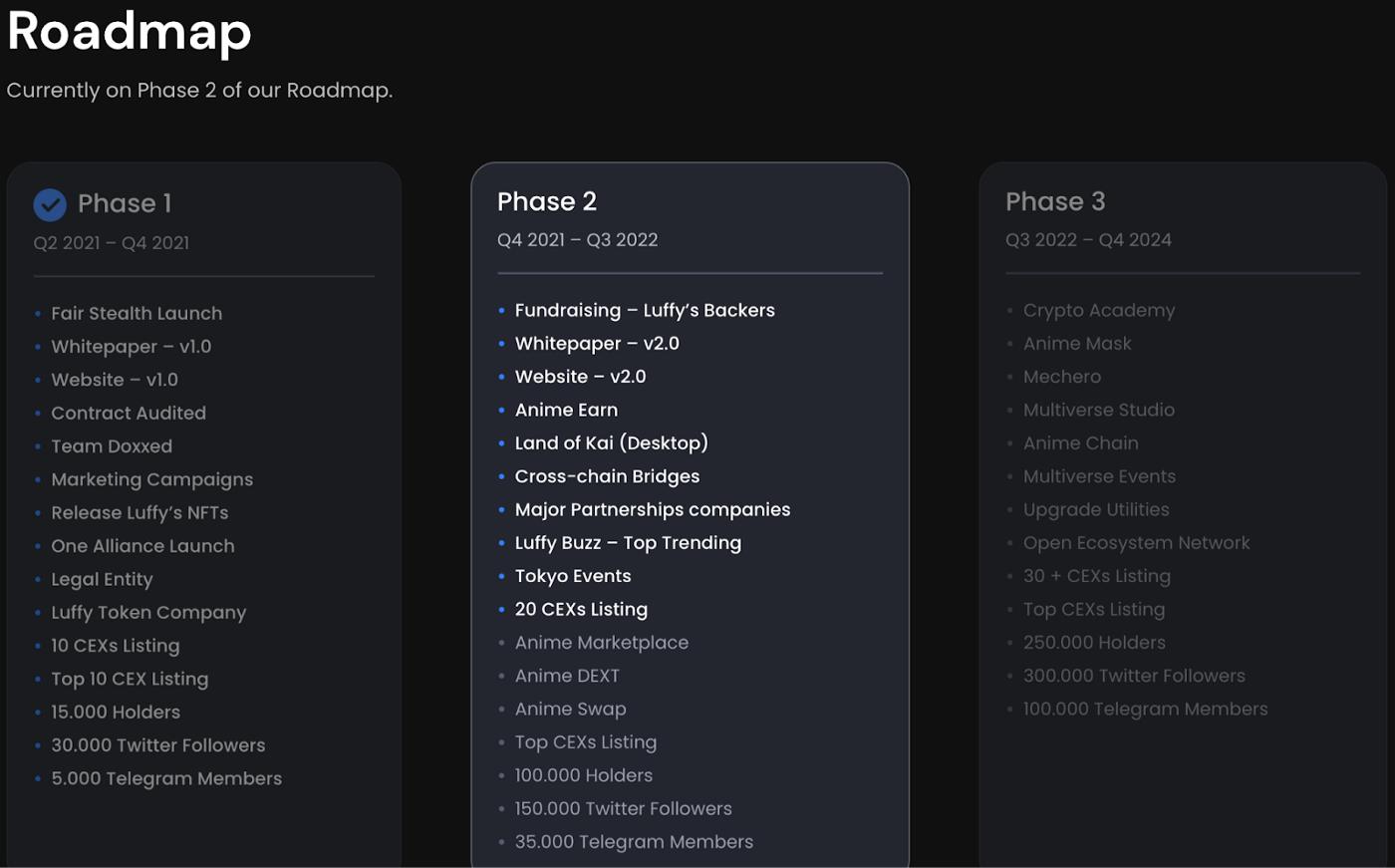
Task: Select the Phase 2 card heading
Action: 547,201
